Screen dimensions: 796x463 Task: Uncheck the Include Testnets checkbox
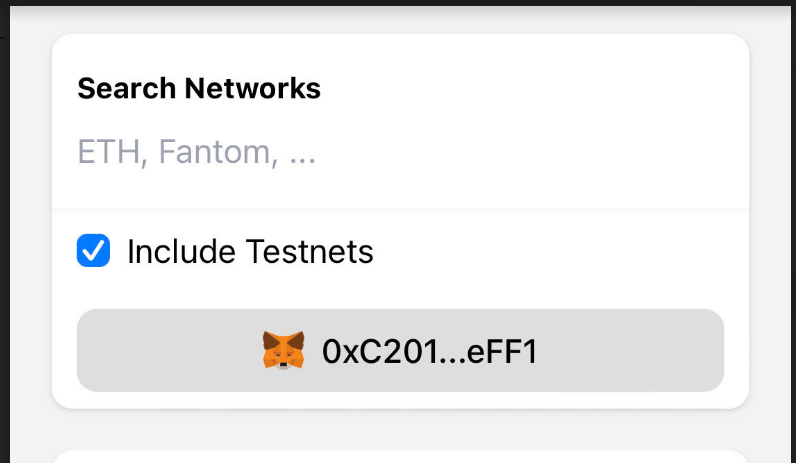coord(93,250)
